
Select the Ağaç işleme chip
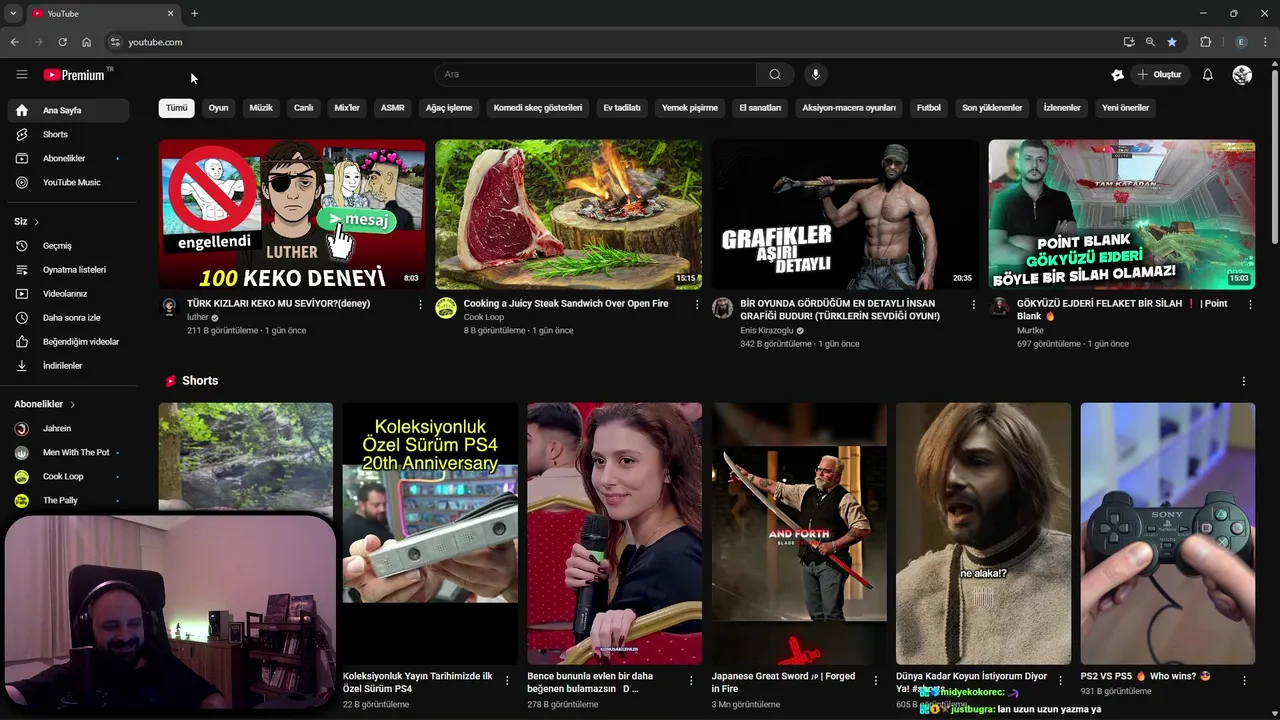click(449, 107)
